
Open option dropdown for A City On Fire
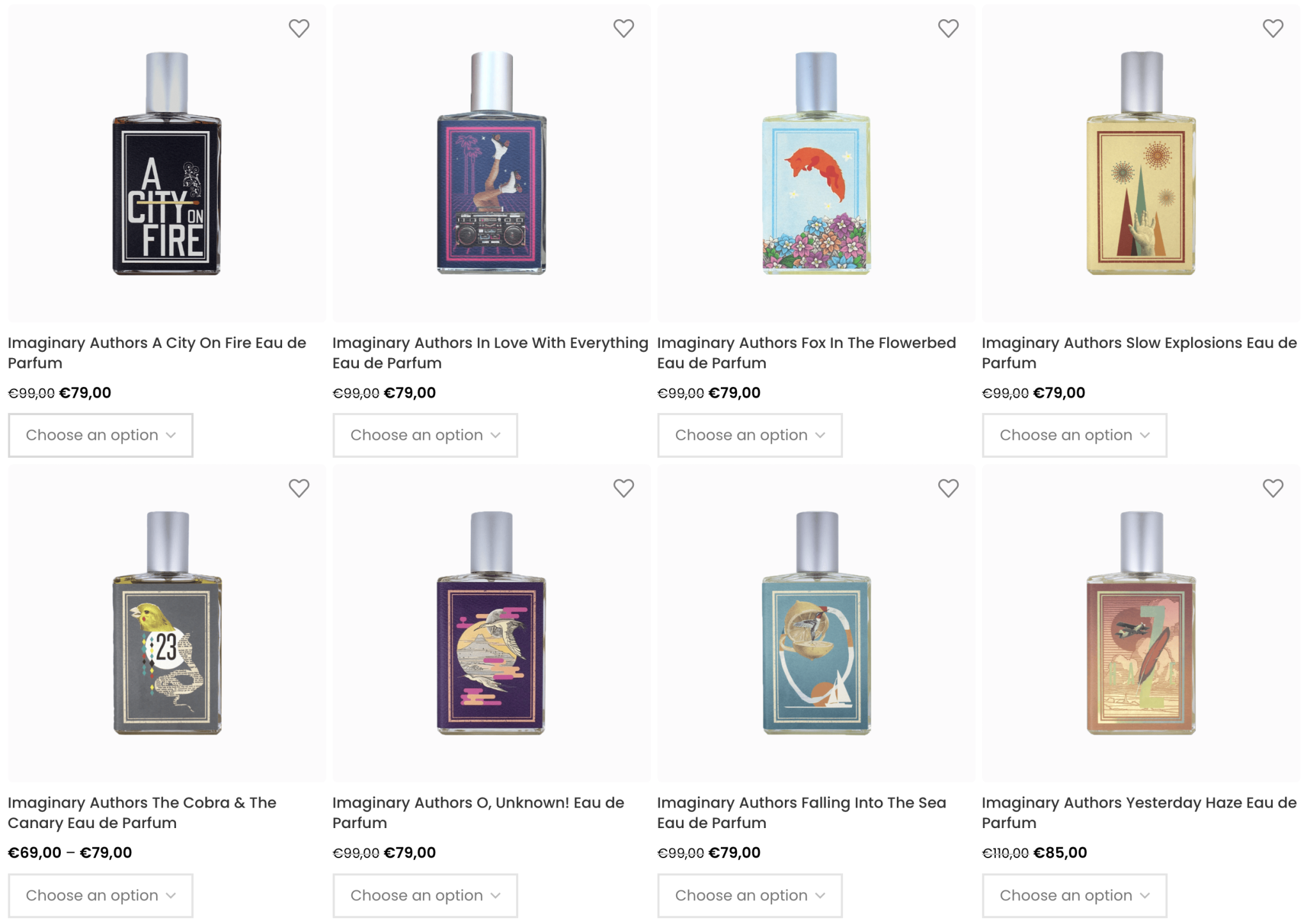point(100,435)
